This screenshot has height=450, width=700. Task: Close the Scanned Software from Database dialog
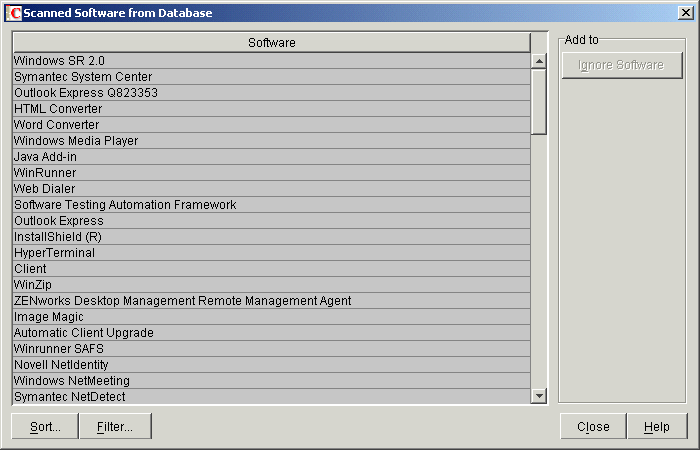pyautogui.click(x=685, y=13)
